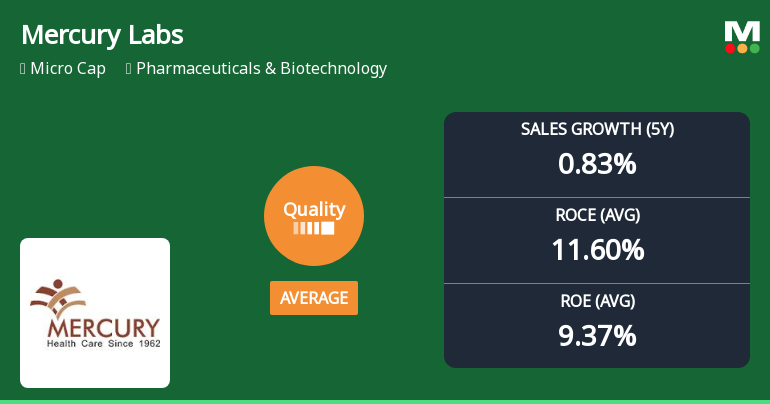
Task: Click the orange Quality circle badge
Action: [314, 216]
